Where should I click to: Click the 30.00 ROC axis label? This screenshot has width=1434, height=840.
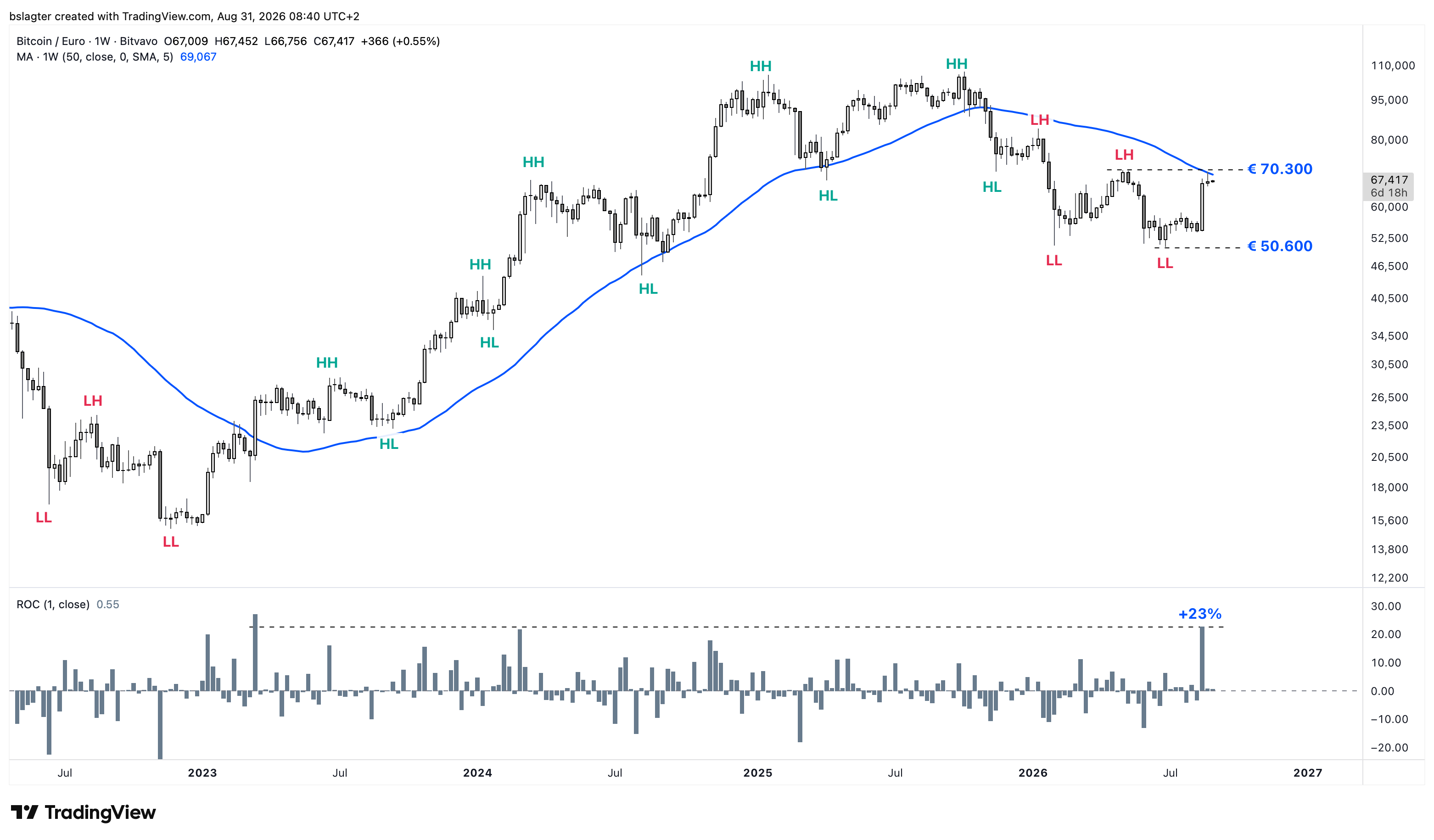coord(1386,606)
